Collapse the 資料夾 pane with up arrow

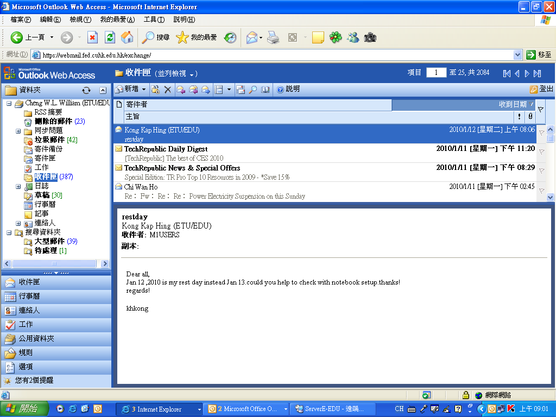(102, 90)
